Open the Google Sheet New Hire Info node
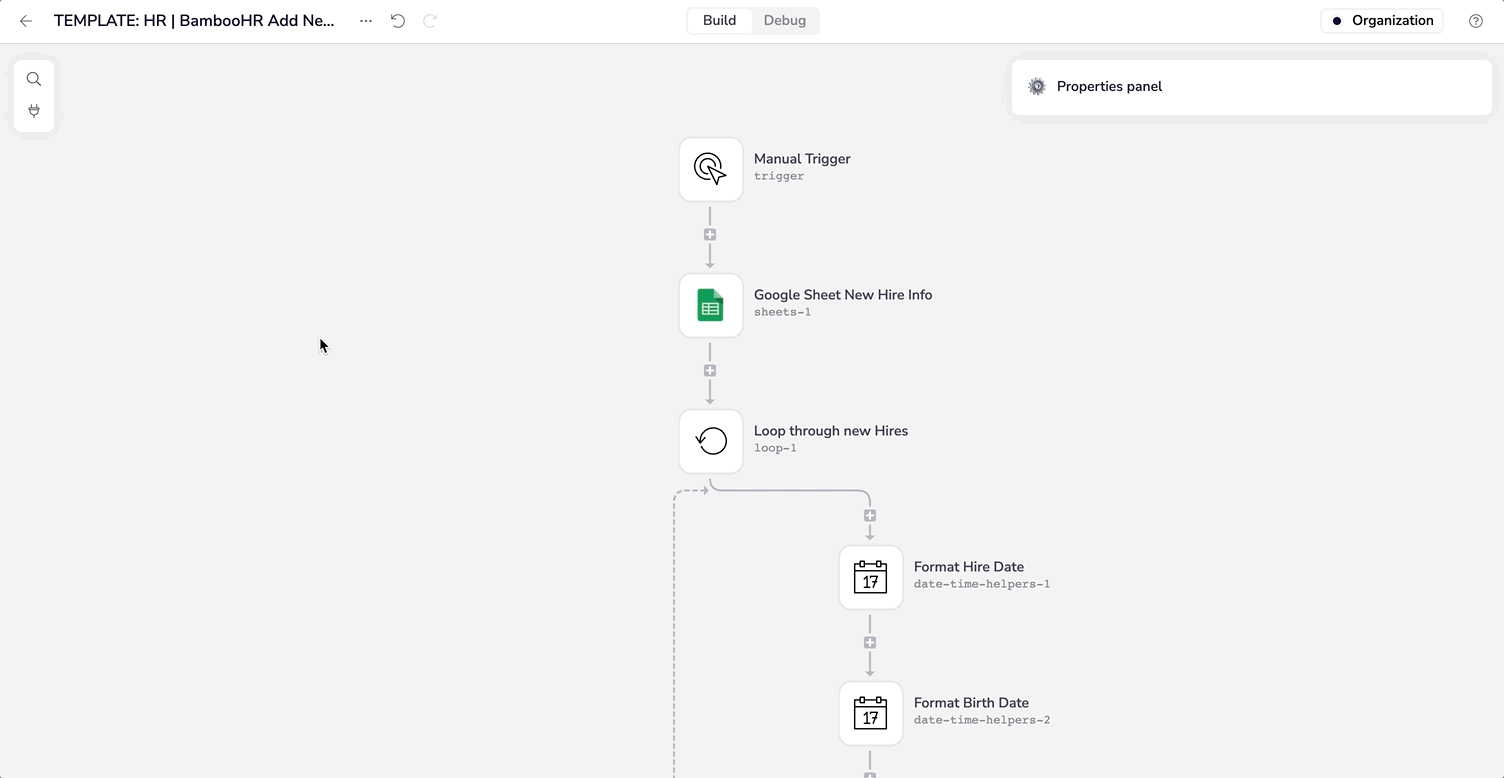The width and height of the screenshot is (1504, 778). (710, 305)
